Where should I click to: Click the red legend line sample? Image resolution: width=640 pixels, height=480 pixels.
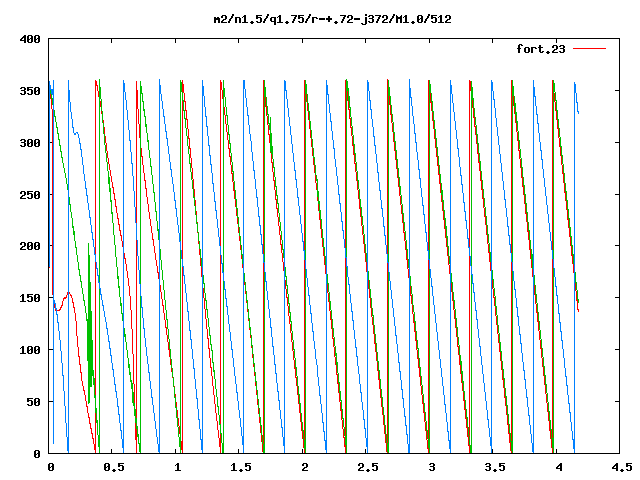pyautogui.click(x=589, y=49)
